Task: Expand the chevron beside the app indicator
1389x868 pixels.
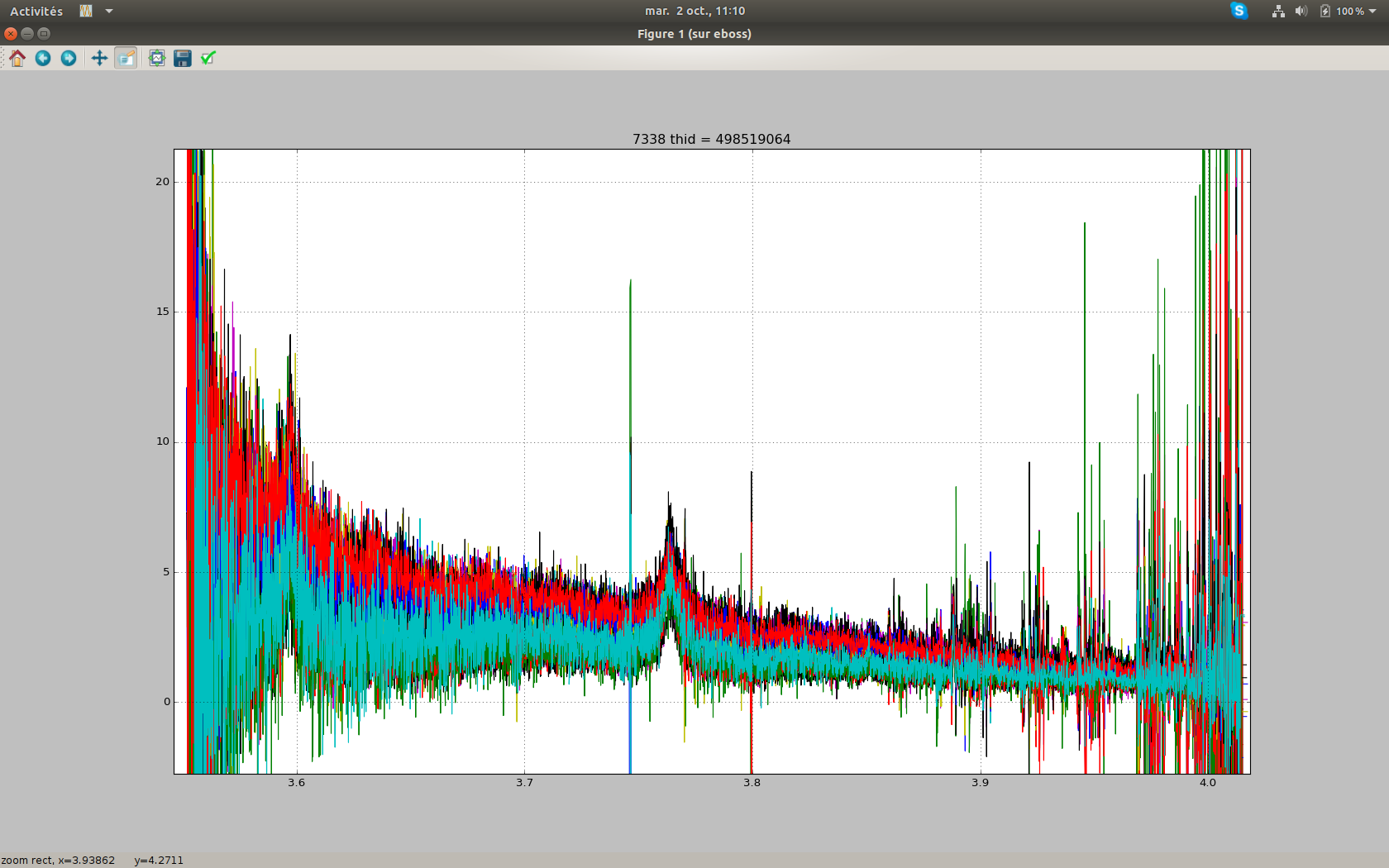Action: click(x=108, y=11)
